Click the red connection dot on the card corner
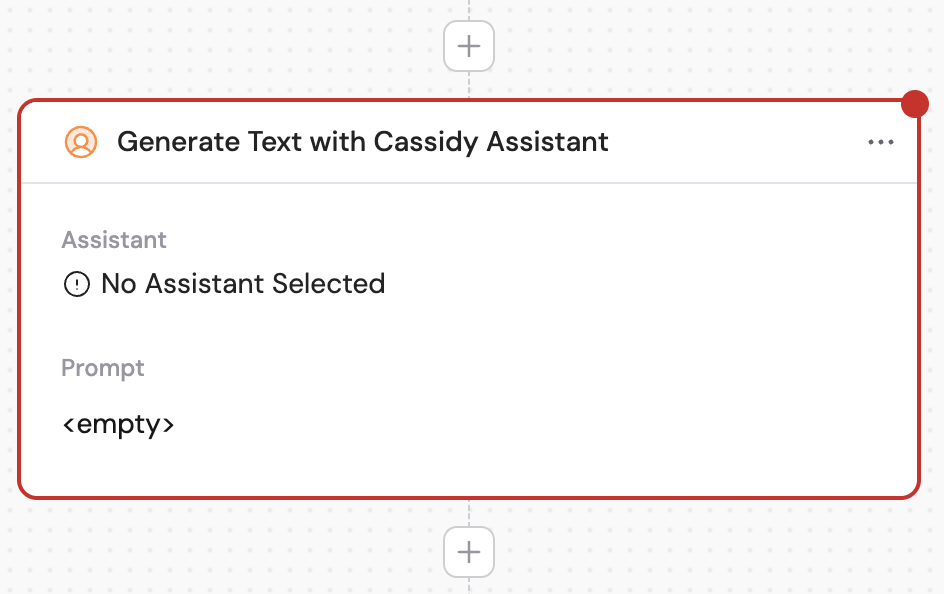 coord(916,103)
